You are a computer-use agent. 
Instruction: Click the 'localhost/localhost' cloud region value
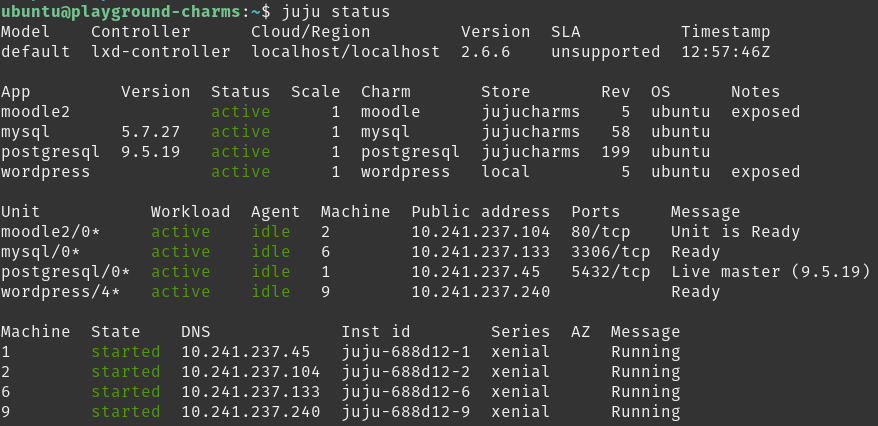coord(345,52)
